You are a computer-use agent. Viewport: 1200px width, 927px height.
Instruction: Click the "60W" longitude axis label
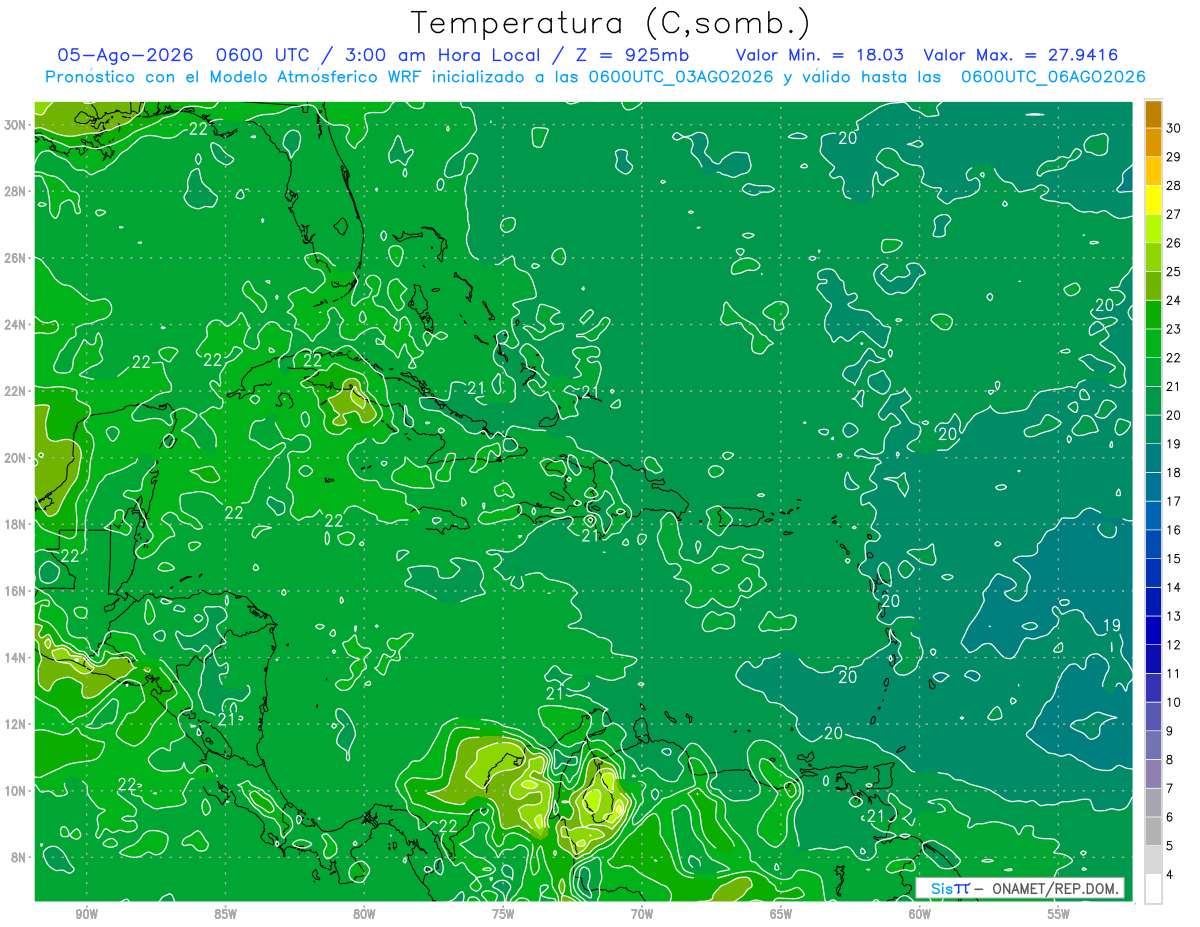[x=920, y=914]
